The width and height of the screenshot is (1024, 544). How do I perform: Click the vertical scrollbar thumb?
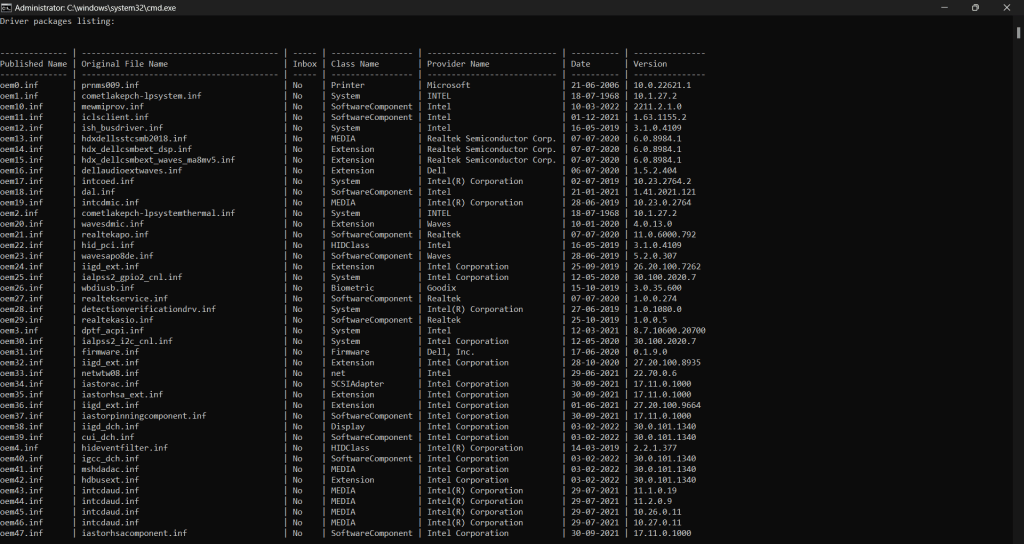1018,33
